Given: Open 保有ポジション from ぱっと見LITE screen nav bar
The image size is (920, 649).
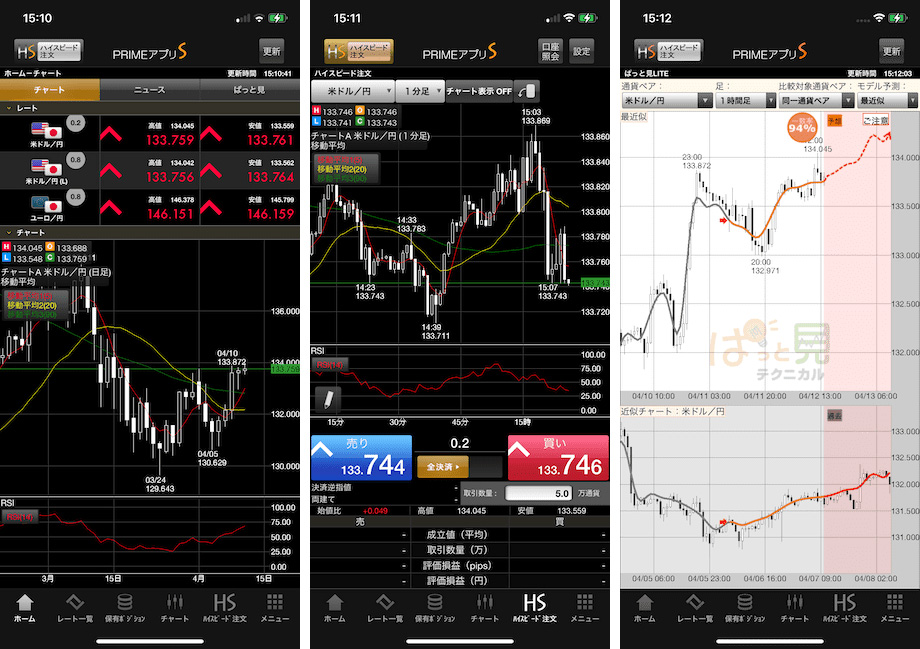Looking at the screenshot, I should 745,608.
